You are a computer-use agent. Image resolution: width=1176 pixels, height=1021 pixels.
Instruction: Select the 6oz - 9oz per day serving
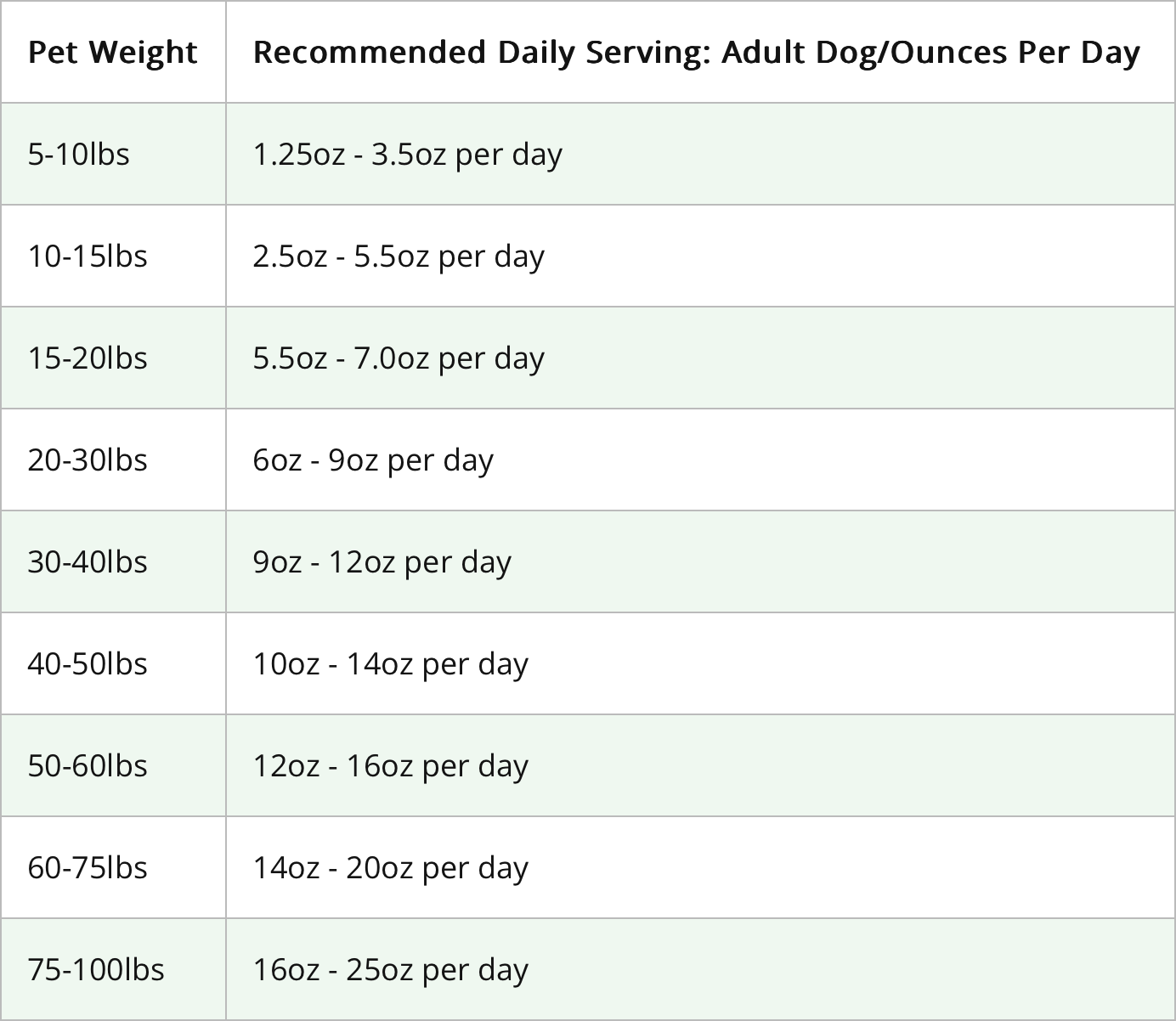(x=373, y=460)
